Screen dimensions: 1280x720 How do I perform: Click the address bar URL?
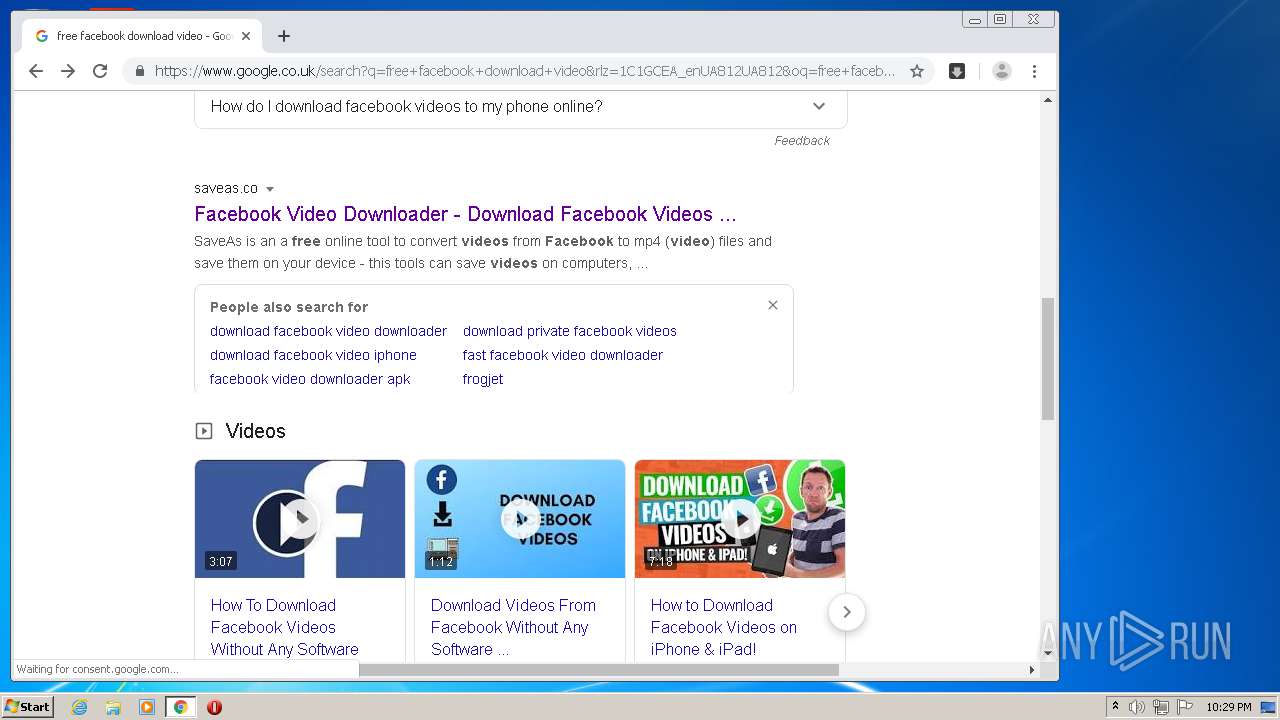pyautogui.click(x=525, y=71)
